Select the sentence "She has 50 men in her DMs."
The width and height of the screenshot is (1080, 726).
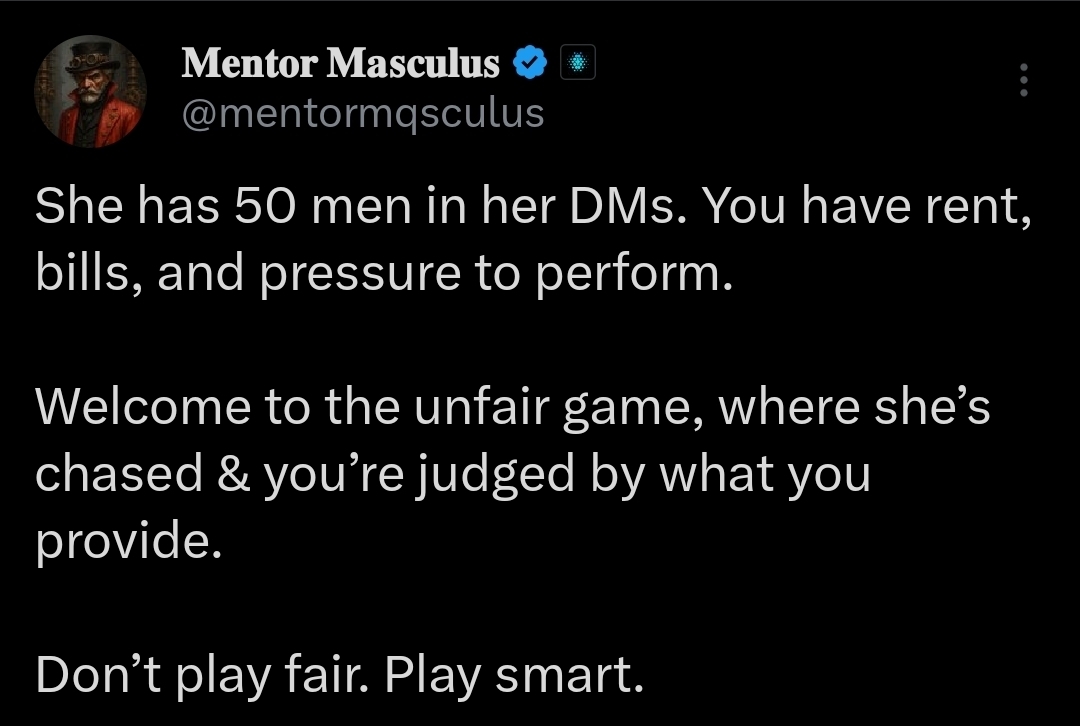[x=361, y=206]
